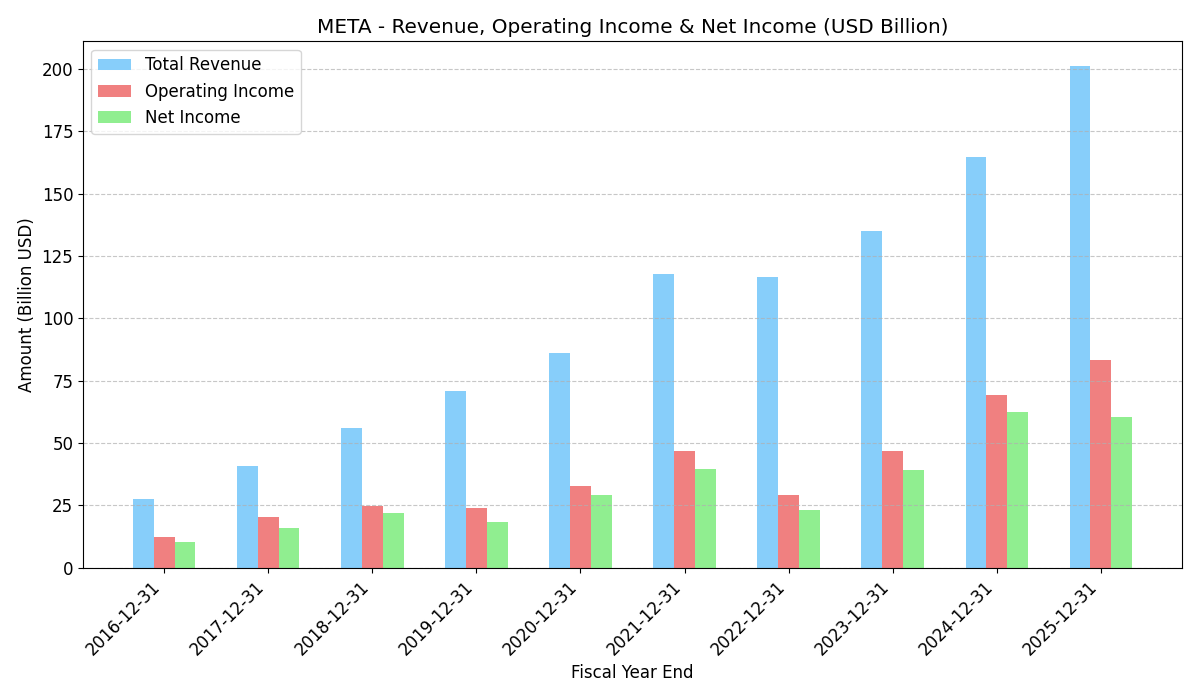
Task: Click the 2019-12-31 x-axis tick label
Action: click(x=437, y=618)
